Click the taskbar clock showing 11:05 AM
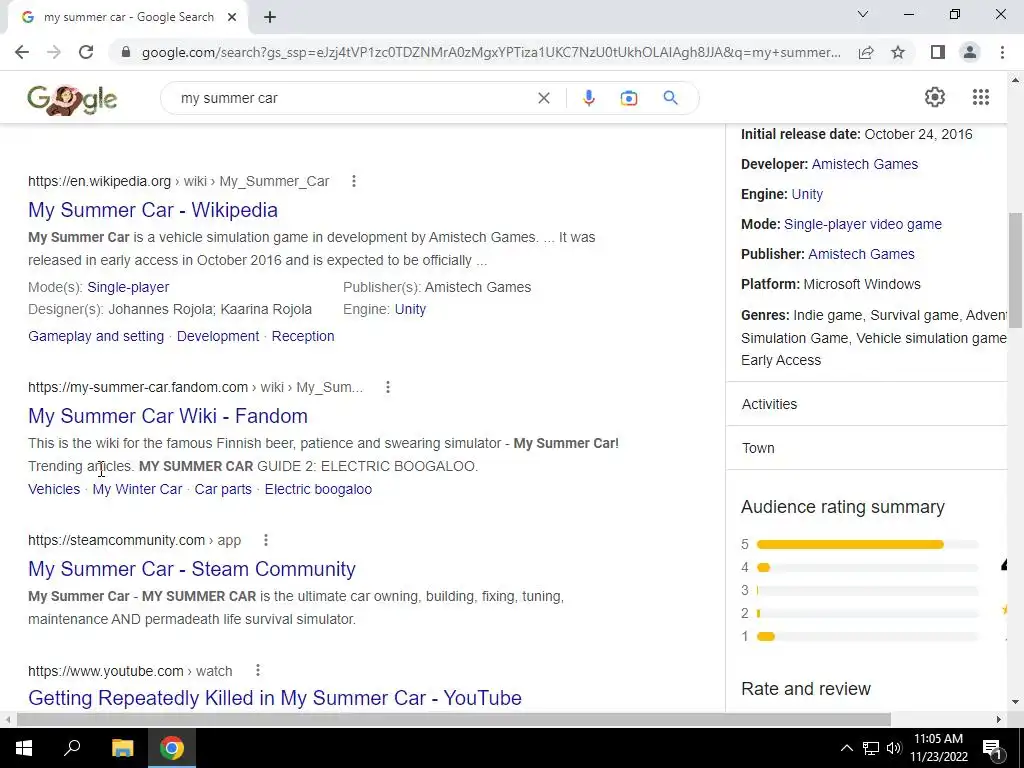1024x768 pixels. click(x=938, y=748)
